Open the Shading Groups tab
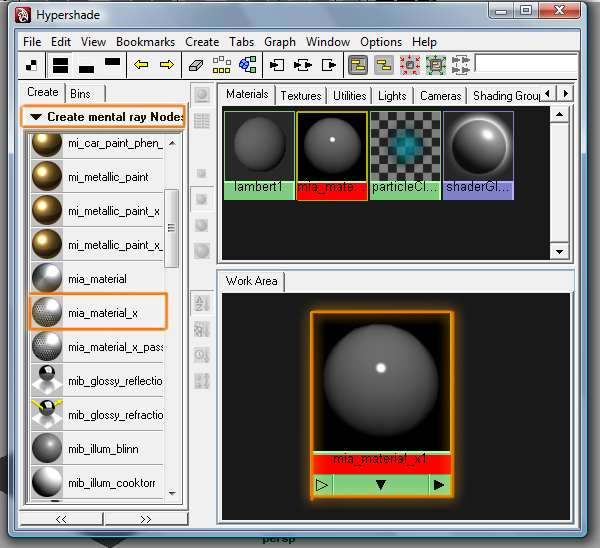The image size is (600, 548). click(505, 96)
